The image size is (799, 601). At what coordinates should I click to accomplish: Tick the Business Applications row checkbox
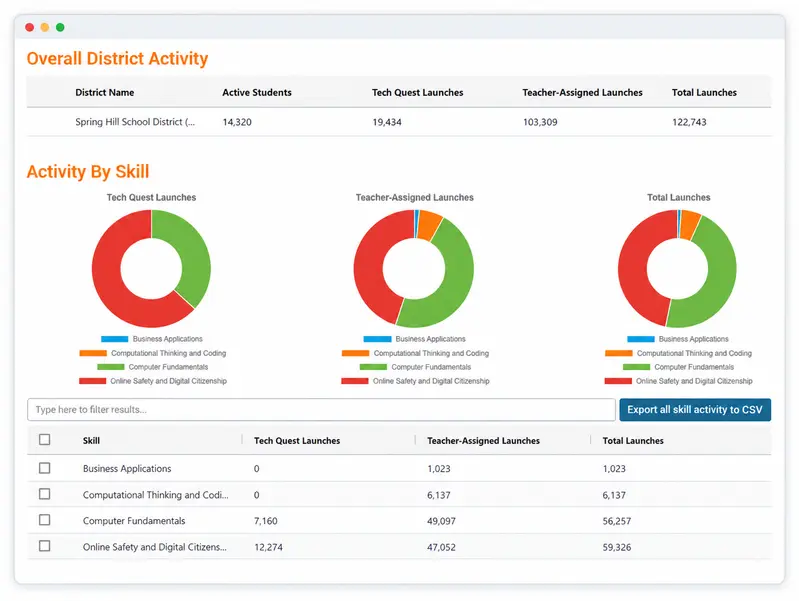pyautogui.click(x=45, y=468)
